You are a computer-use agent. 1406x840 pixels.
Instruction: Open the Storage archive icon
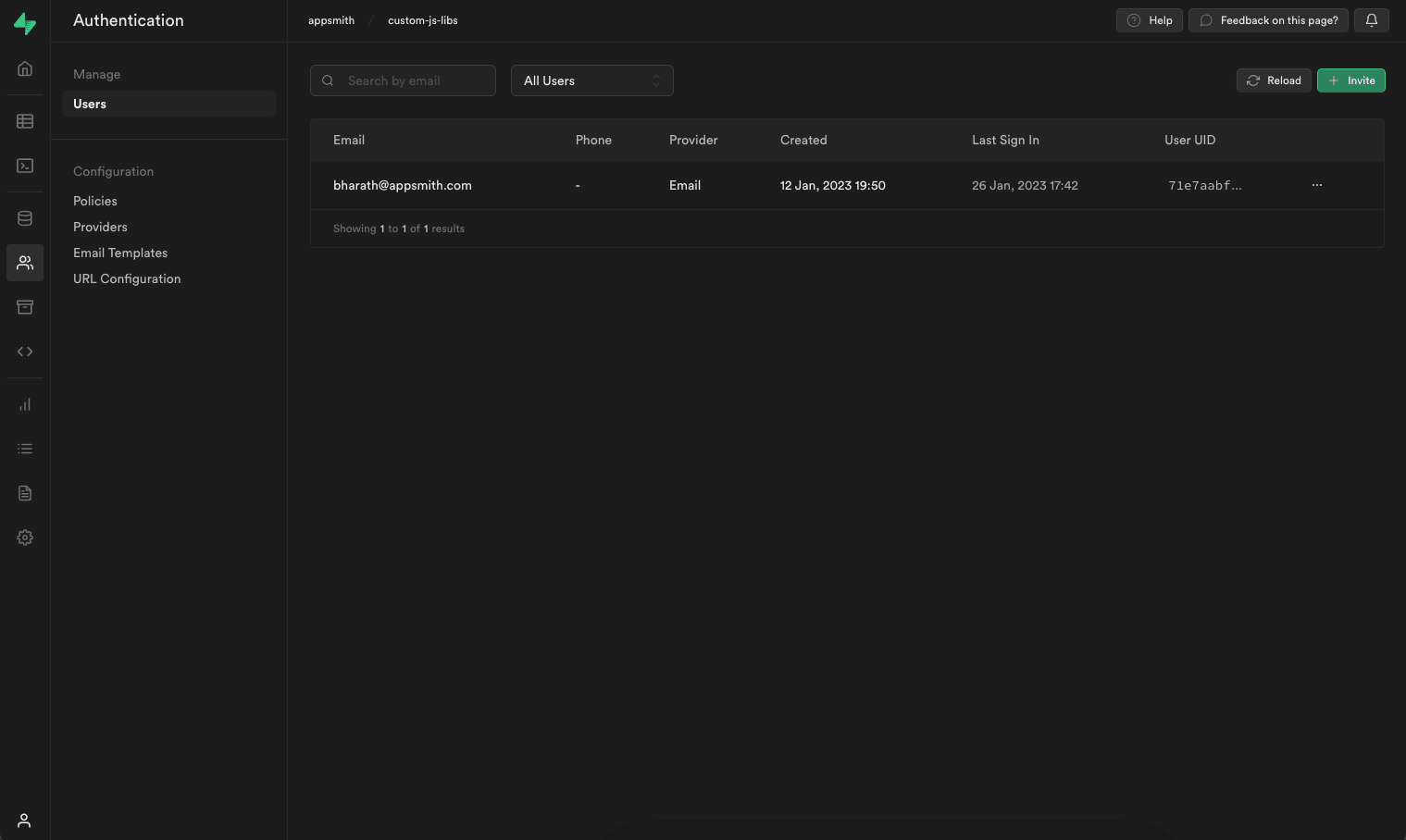coord(25,307)
